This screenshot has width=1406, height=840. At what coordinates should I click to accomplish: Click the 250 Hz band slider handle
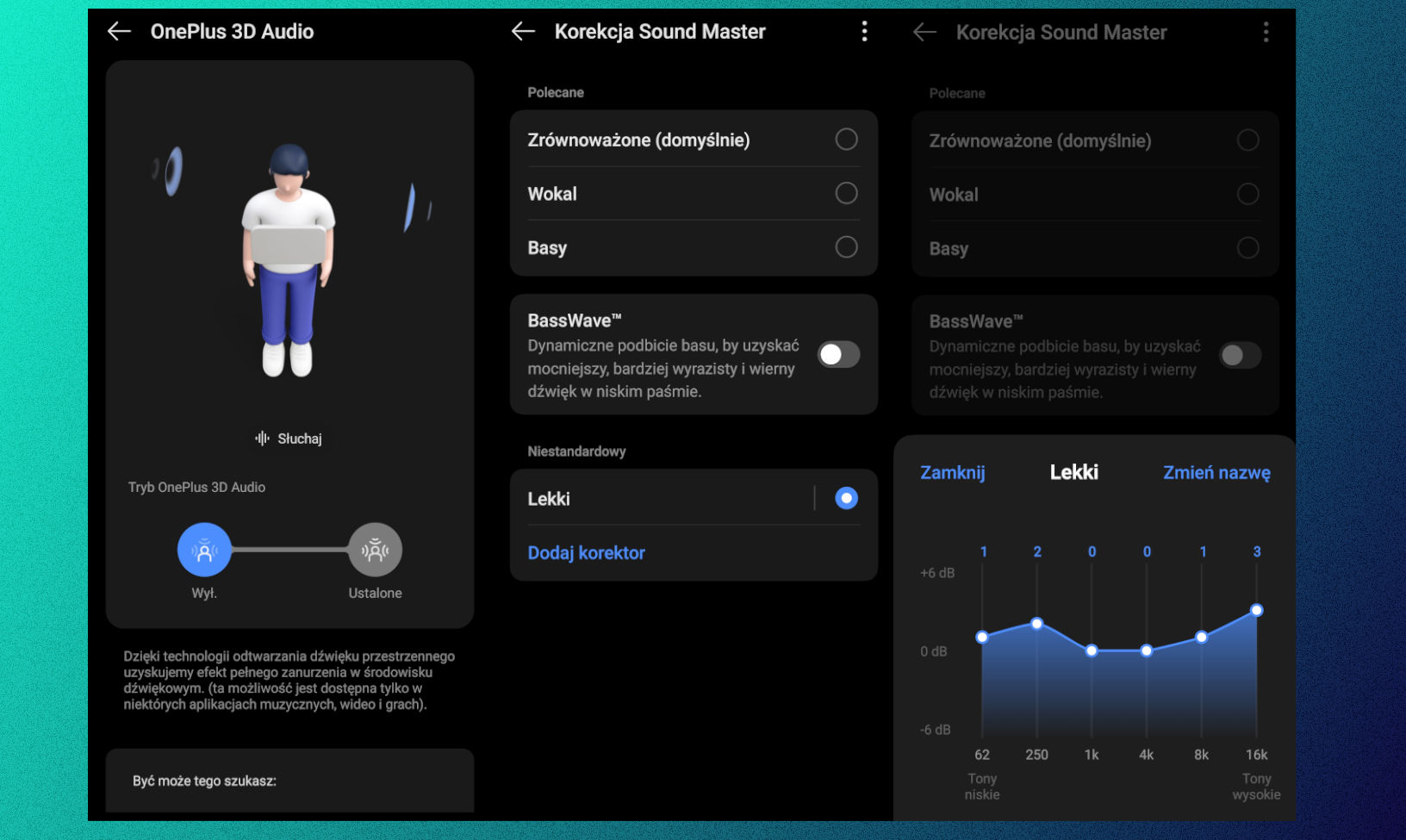pos(1037,624)
